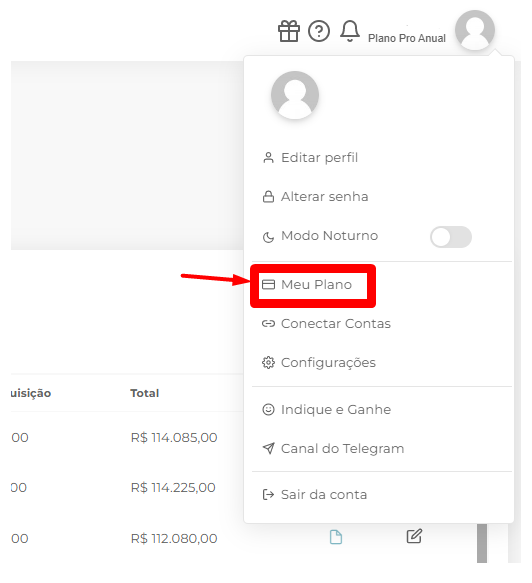Viewport: 532px width, 583px height.
Task: Open the notifications bell
Action: pos(349,31)
